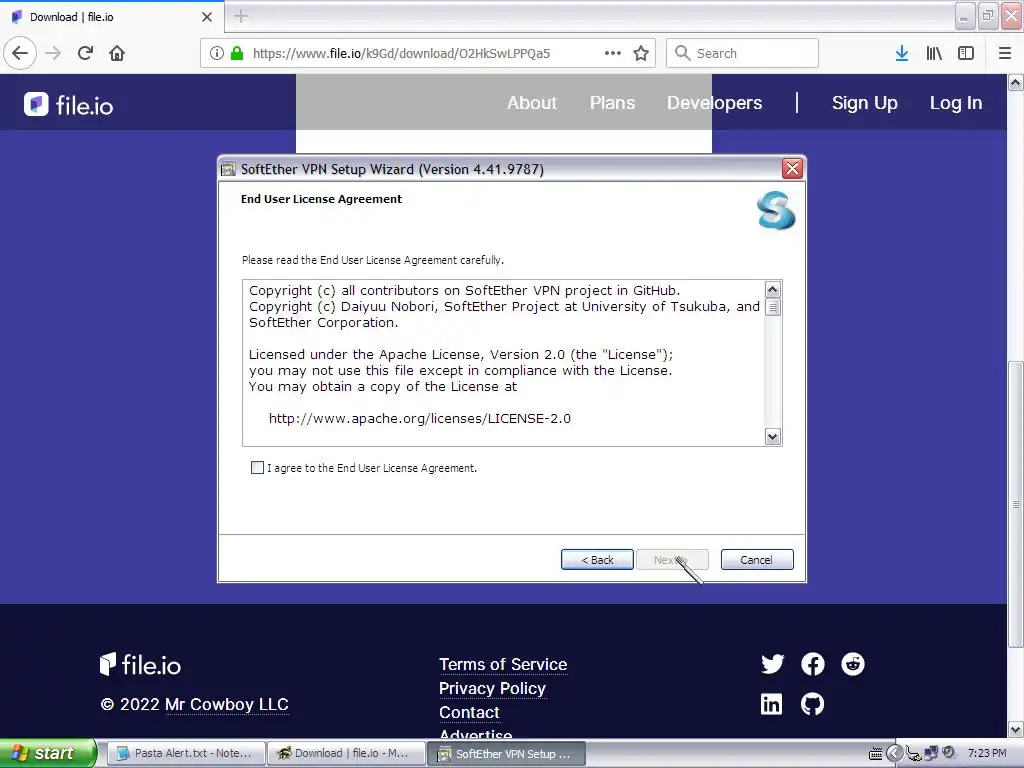Click the file.io logo in header
Image resolution: width=1024 pixels, height=768 pixels.
coord(69,104)
